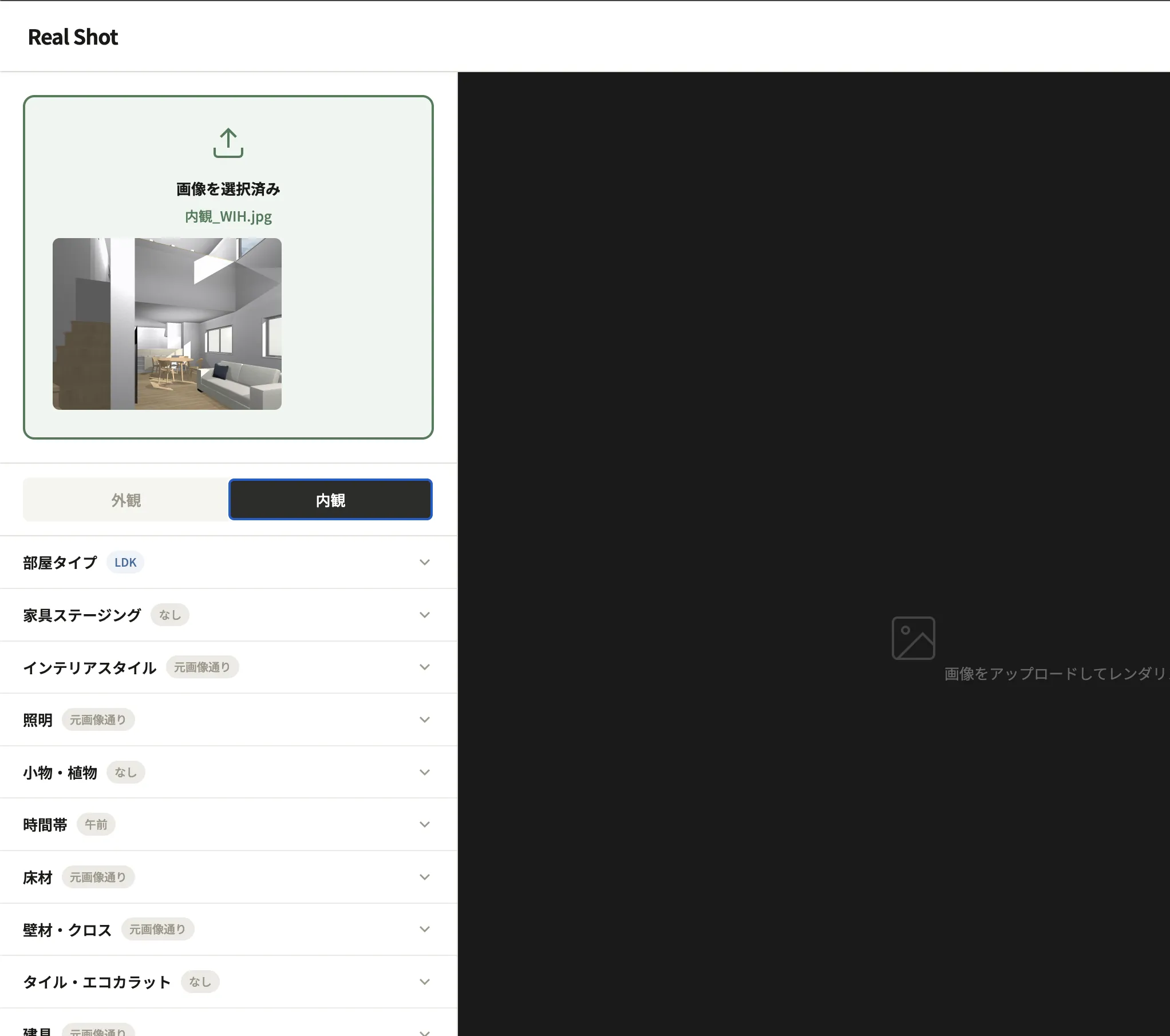
Task: Click the 元画像通り badge beside 照明
Action: pos(98,719)
